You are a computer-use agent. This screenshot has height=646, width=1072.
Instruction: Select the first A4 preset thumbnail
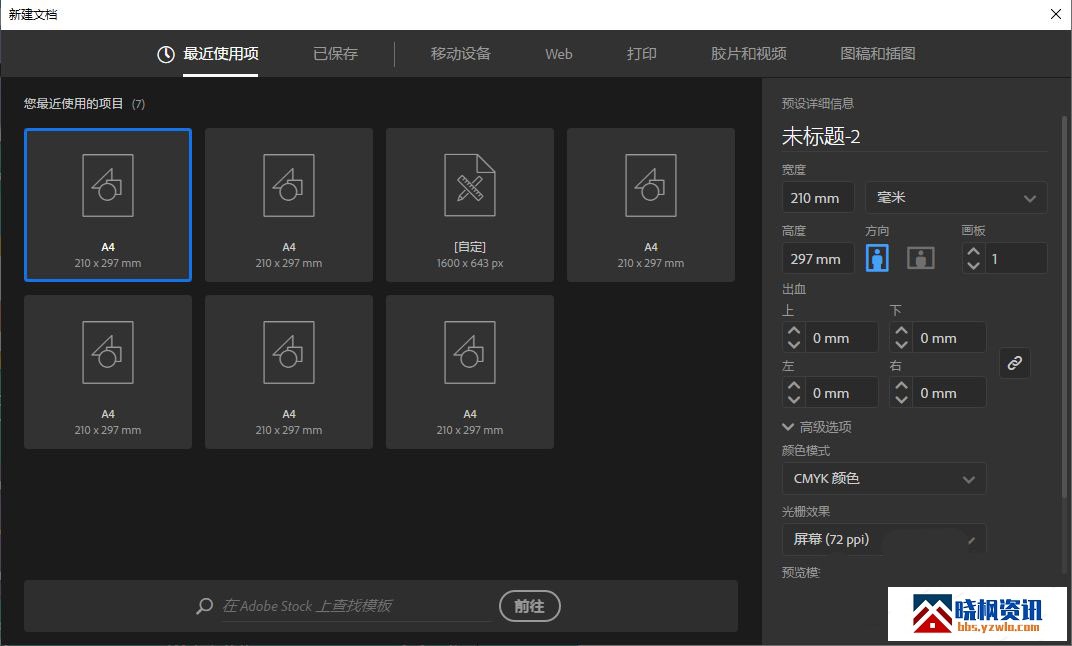point(108,205)
